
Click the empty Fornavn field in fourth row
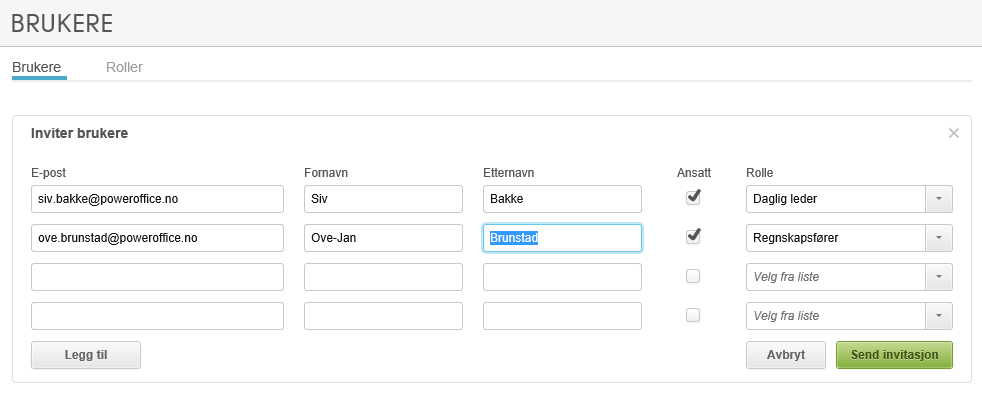(383, 315)
